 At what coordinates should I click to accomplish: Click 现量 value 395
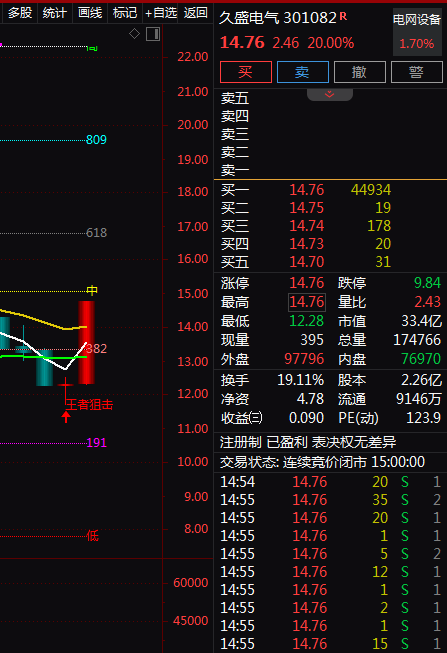312,340
